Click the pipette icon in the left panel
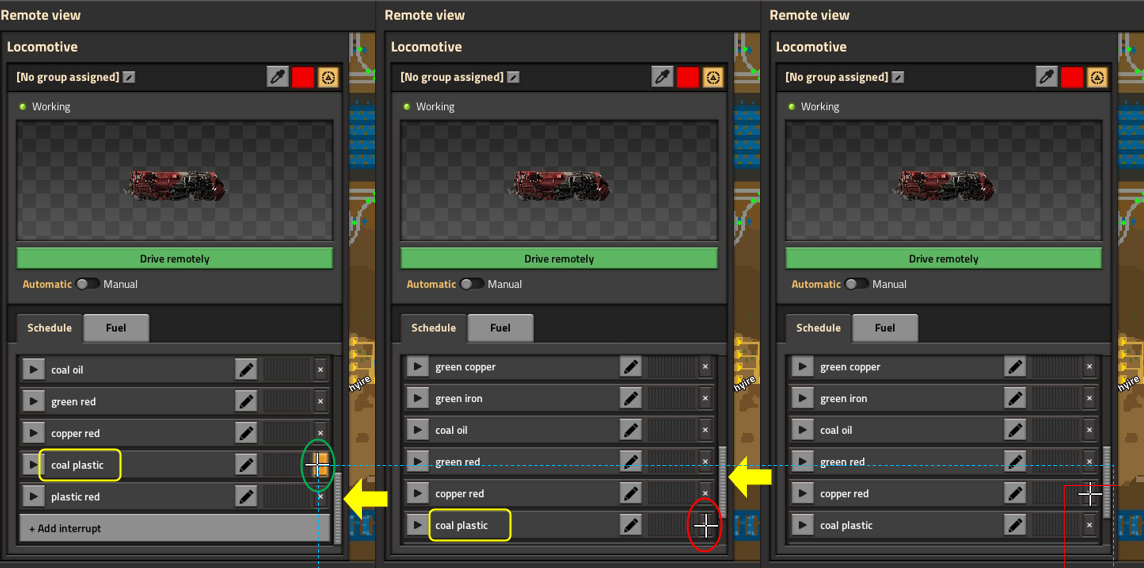1144x568 pixels. coord(278,77)
